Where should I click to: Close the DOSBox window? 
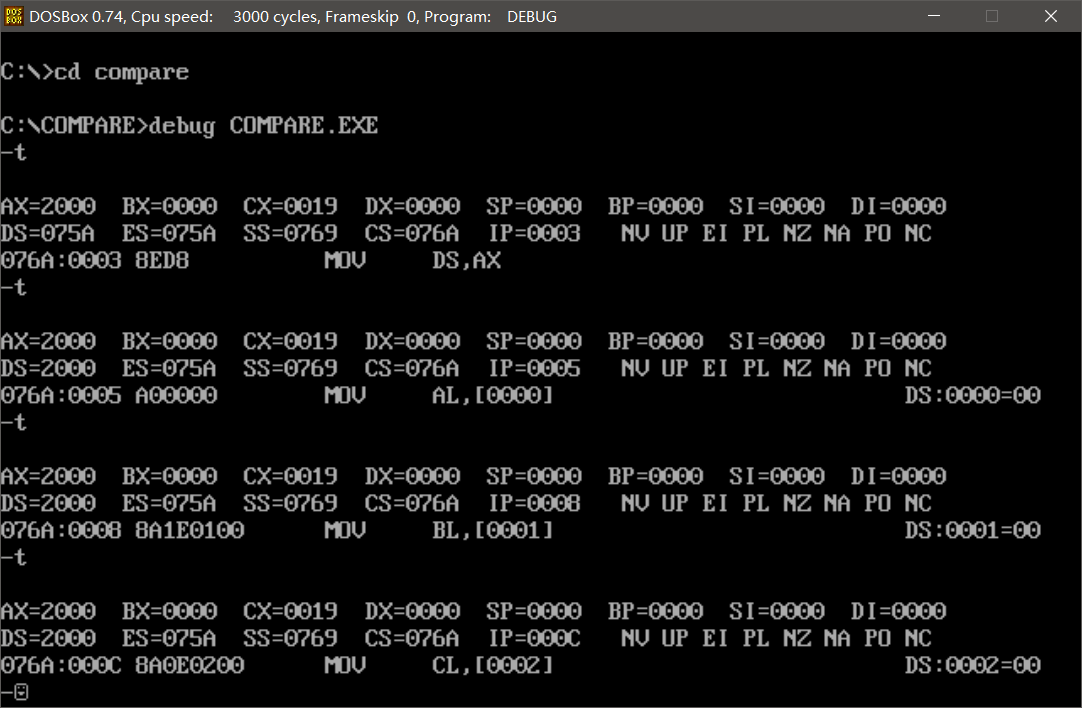pyautogui.click(x=1050, y=16)
